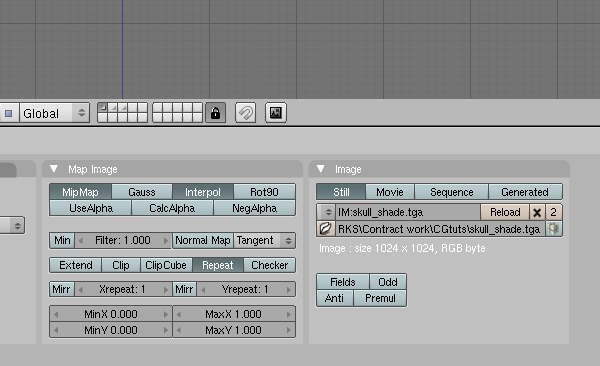Switch to the Generated image type tab
The height and width of the screenshot is (366, 600).
click(x=525, y=192)
